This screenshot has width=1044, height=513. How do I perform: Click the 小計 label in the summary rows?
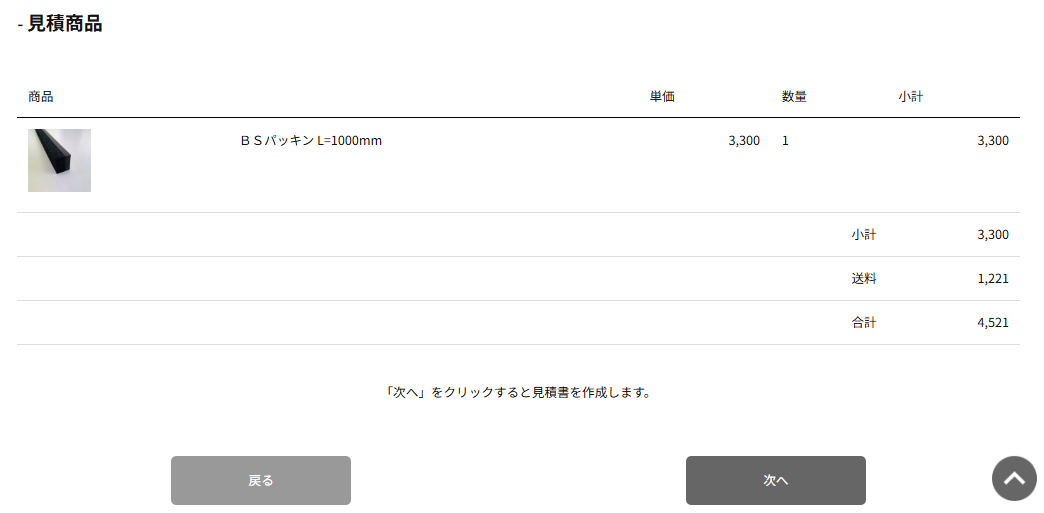click(x=864, y=235)
